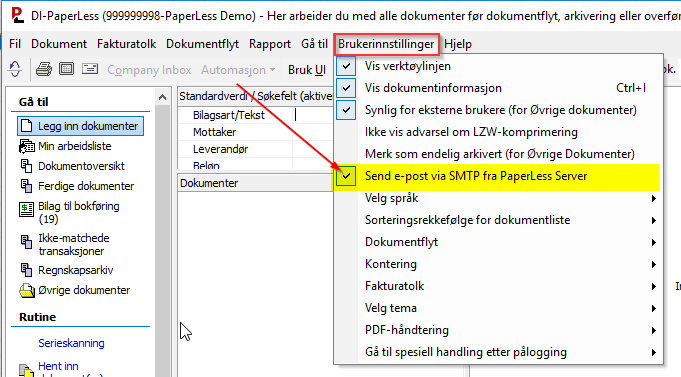Click the Bruk UI toolbar button
Screen dimensions: 681x377
point(307,69)
